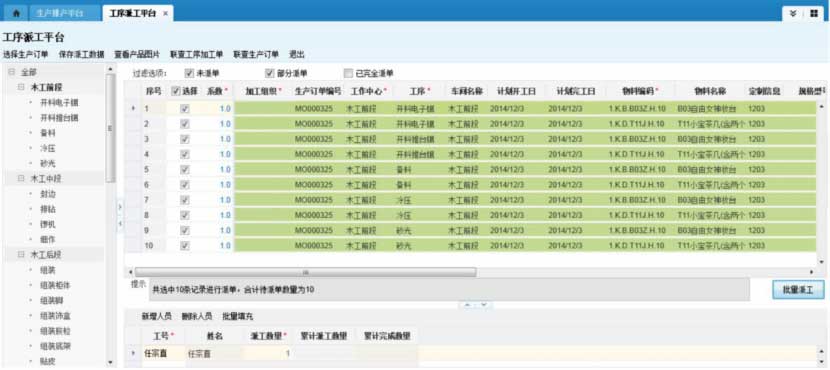Viewport: 830px width, 370px height.
Task: Click the grid vertical scrollbar up arrow
Action: (822, 106)
